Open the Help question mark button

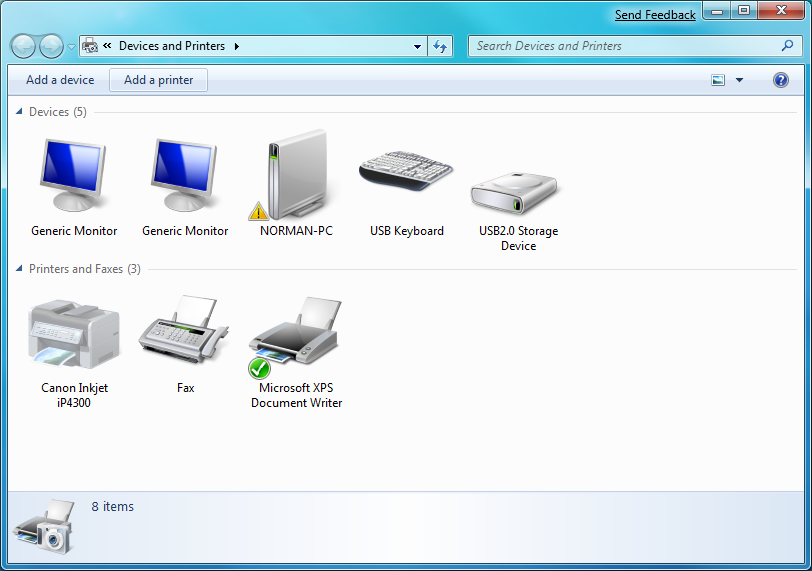click(781, 80)
